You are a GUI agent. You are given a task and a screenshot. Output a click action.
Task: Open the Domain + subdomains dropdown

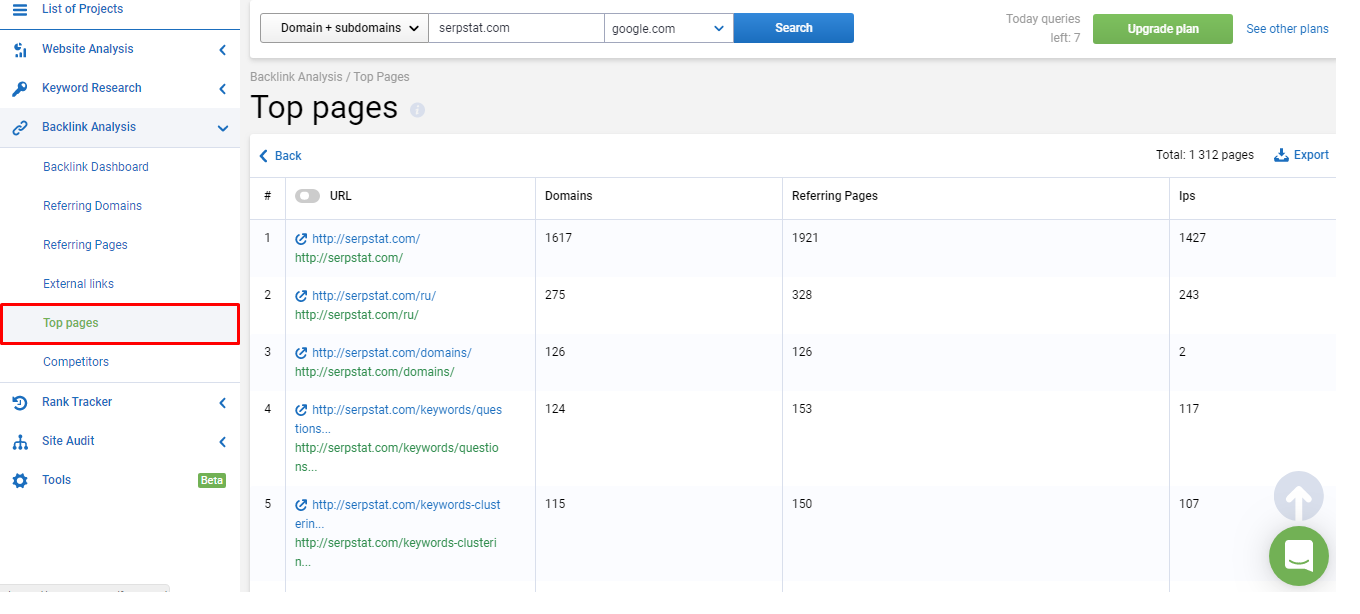coord(344,28)
